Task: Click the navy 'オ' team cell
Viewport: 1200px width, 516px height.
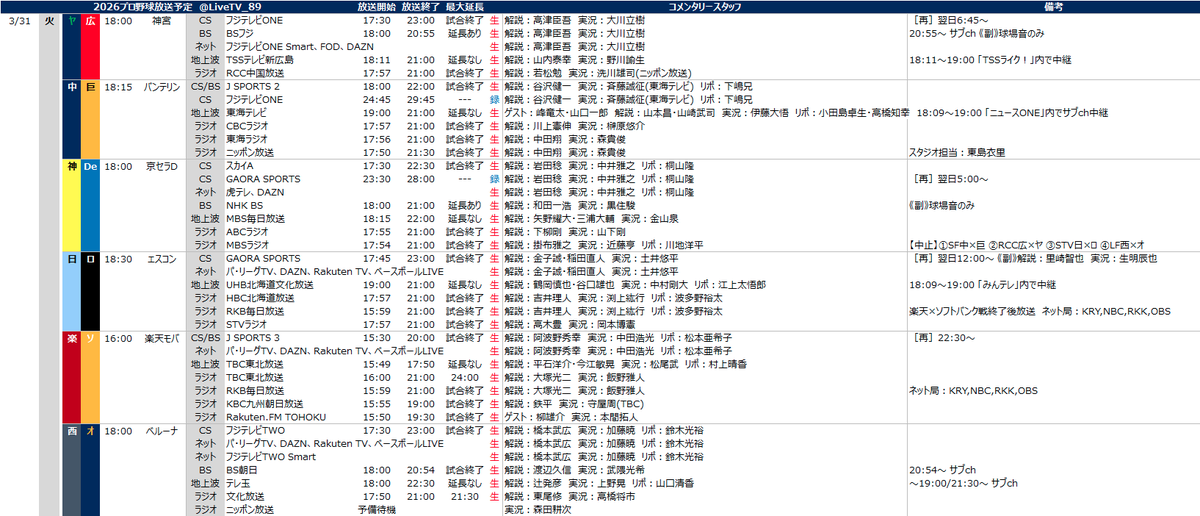Action: pos(89,470)
